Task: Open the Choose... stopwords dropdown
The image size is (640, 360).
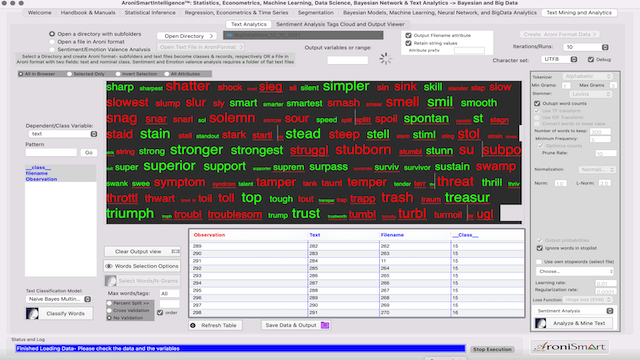Action: coord(575,271)
